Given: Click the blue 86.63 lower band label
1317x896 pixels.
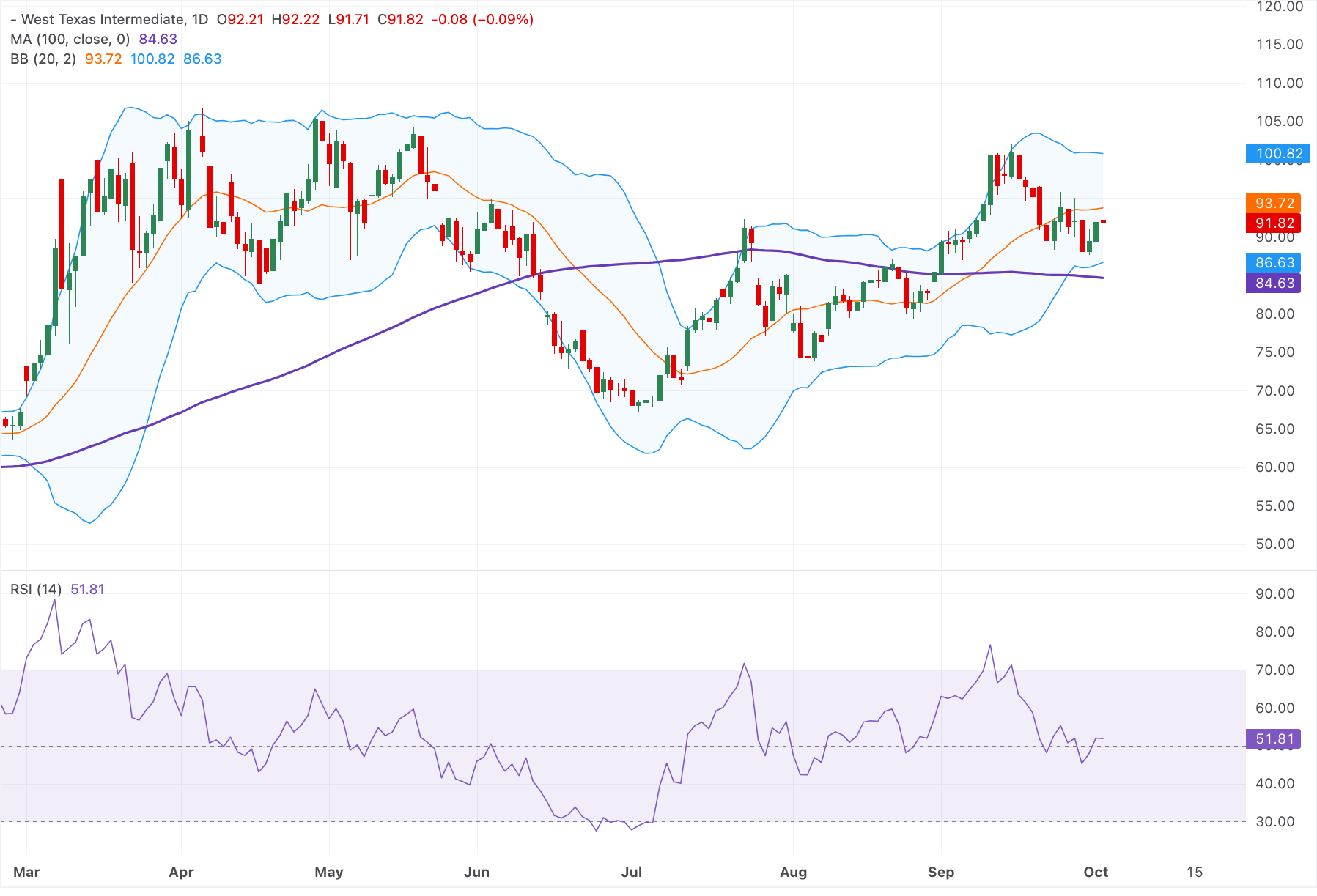Looking at the screenshot, I should (1274, 262).
